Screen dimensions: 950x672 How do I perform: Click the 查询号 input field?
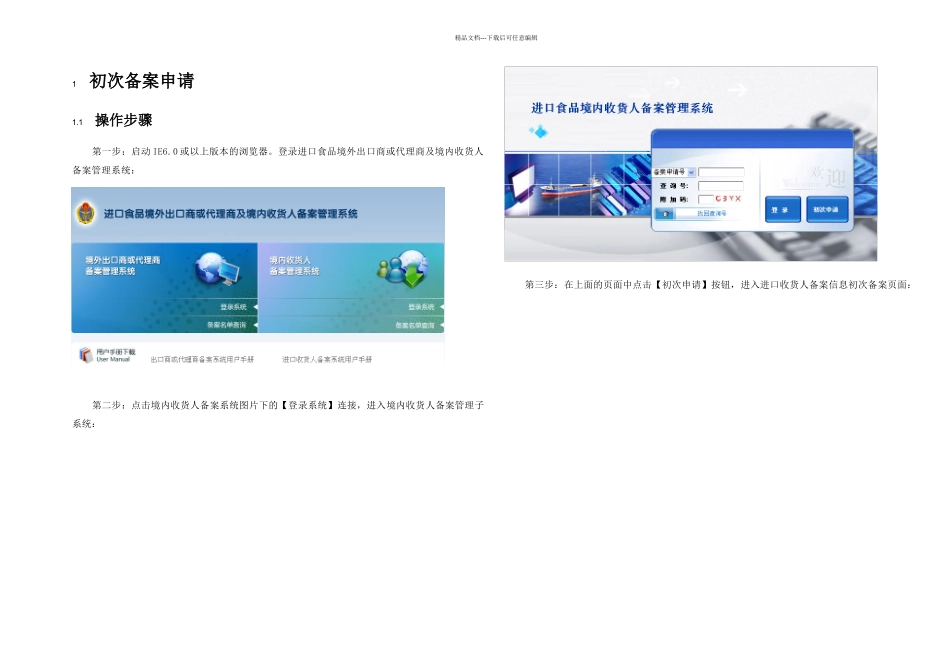721,185
